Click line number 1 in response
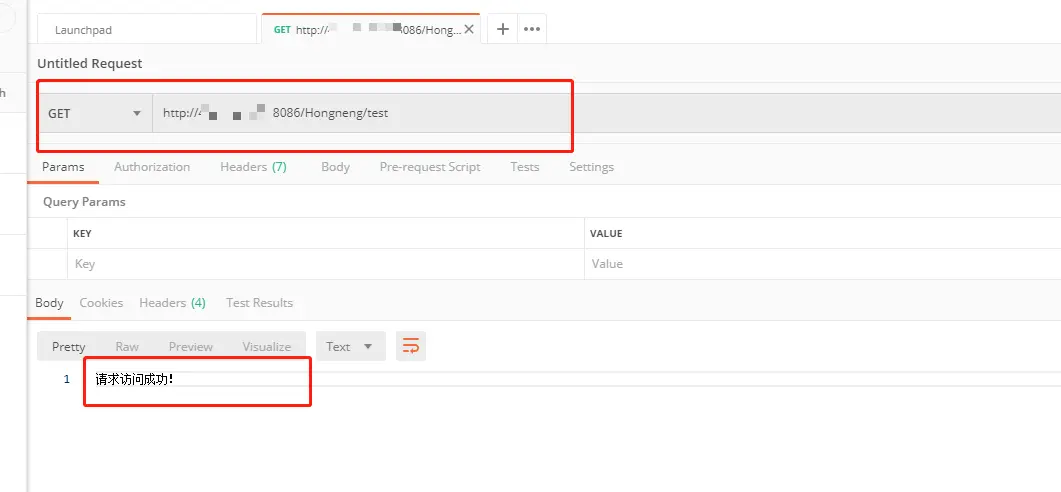This screenshot has width=1061, height=492. click(67, 380)
